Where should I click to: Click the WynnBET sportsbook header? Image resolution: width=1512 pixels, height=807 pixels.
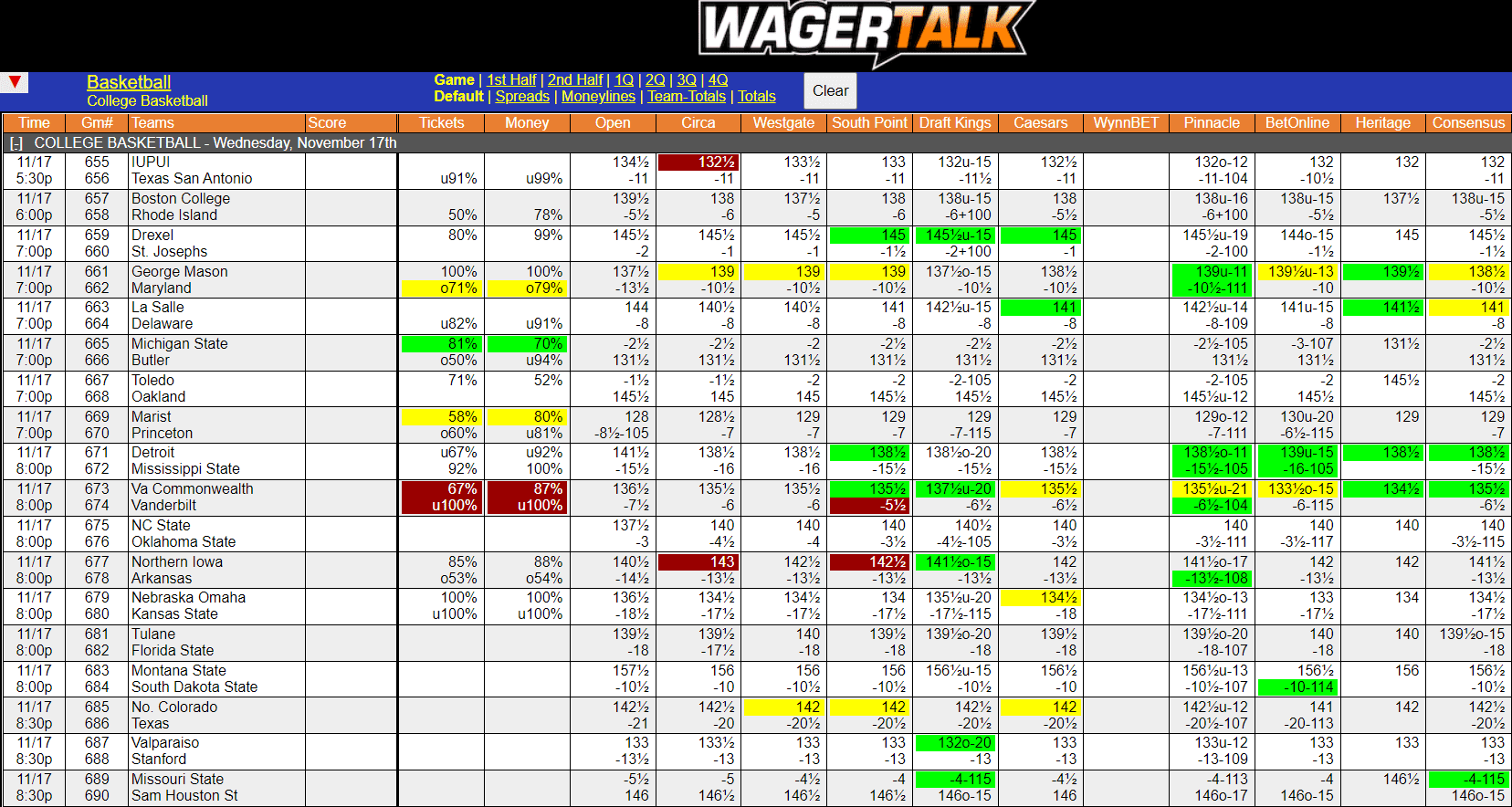point(1126,123)
